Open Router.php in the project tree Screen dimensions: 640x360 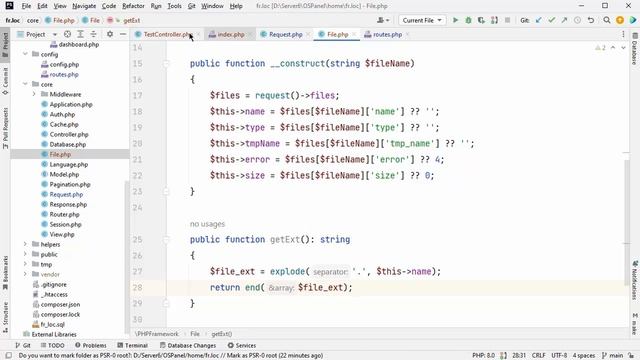[64, 214]
